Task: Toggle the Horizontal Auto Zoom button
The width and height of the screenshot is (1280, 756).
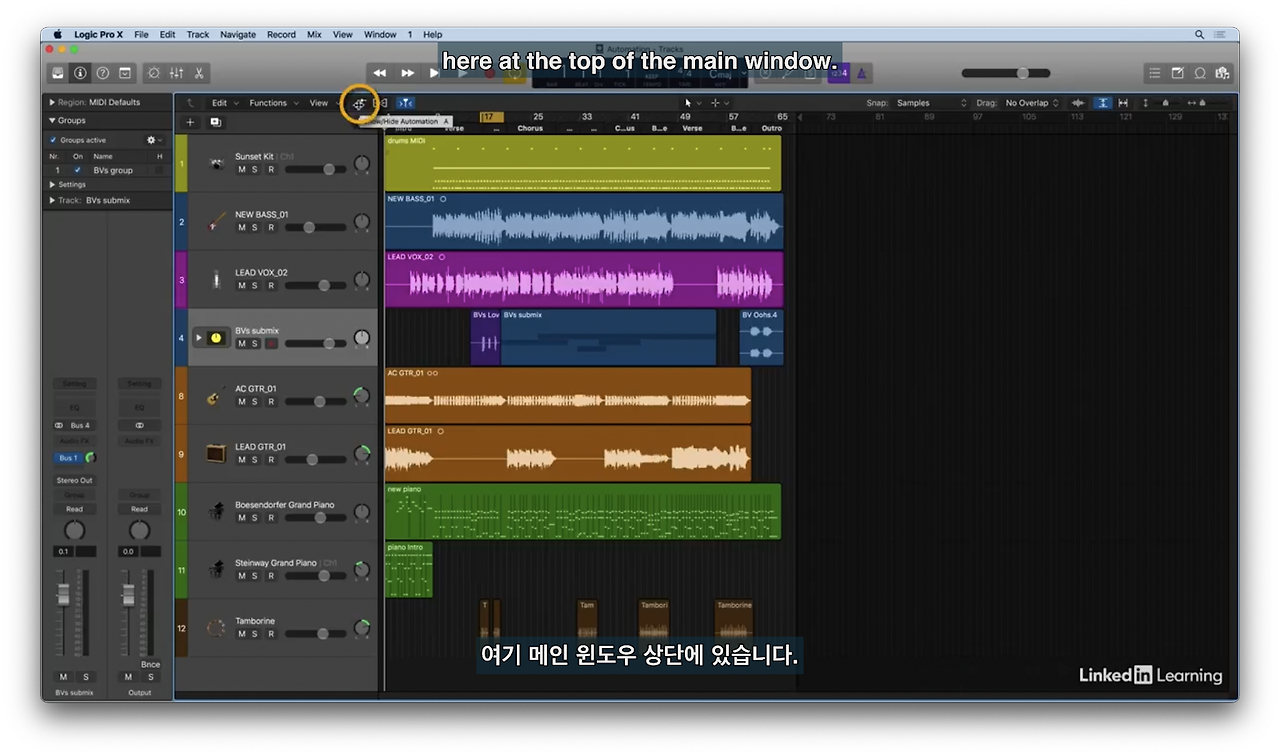Action: point(1123,103)
